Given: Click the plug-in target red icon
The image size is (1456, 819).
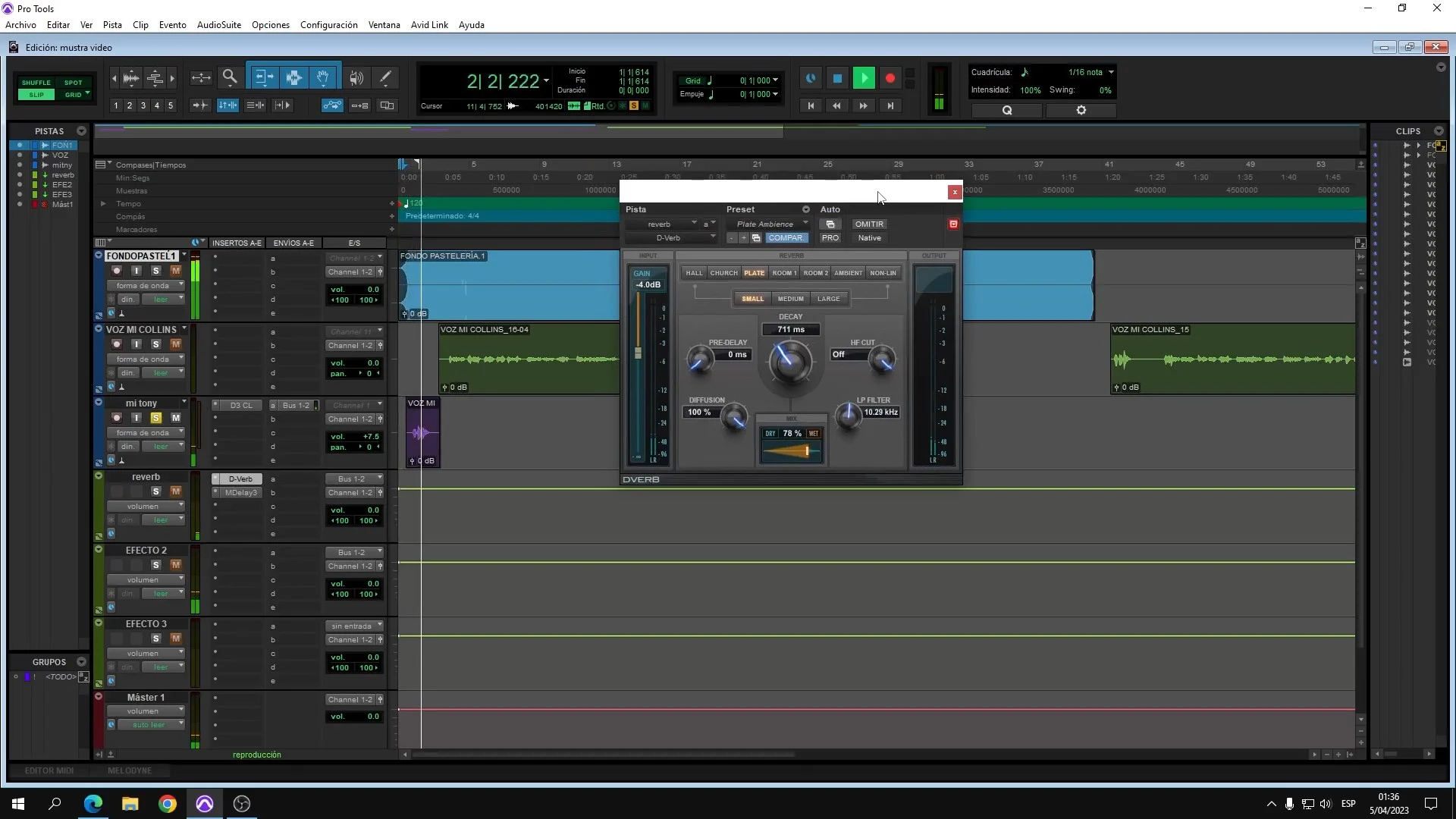Looking at the screenshot, I should 953,224.
